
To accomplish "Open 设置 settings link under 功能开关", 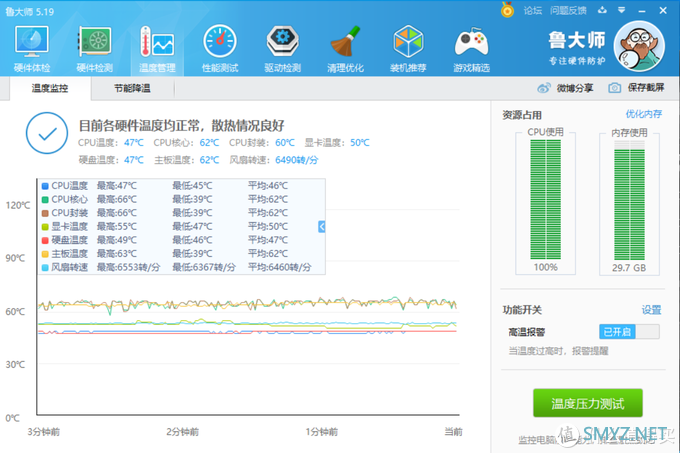I will [x=651, y=310].
